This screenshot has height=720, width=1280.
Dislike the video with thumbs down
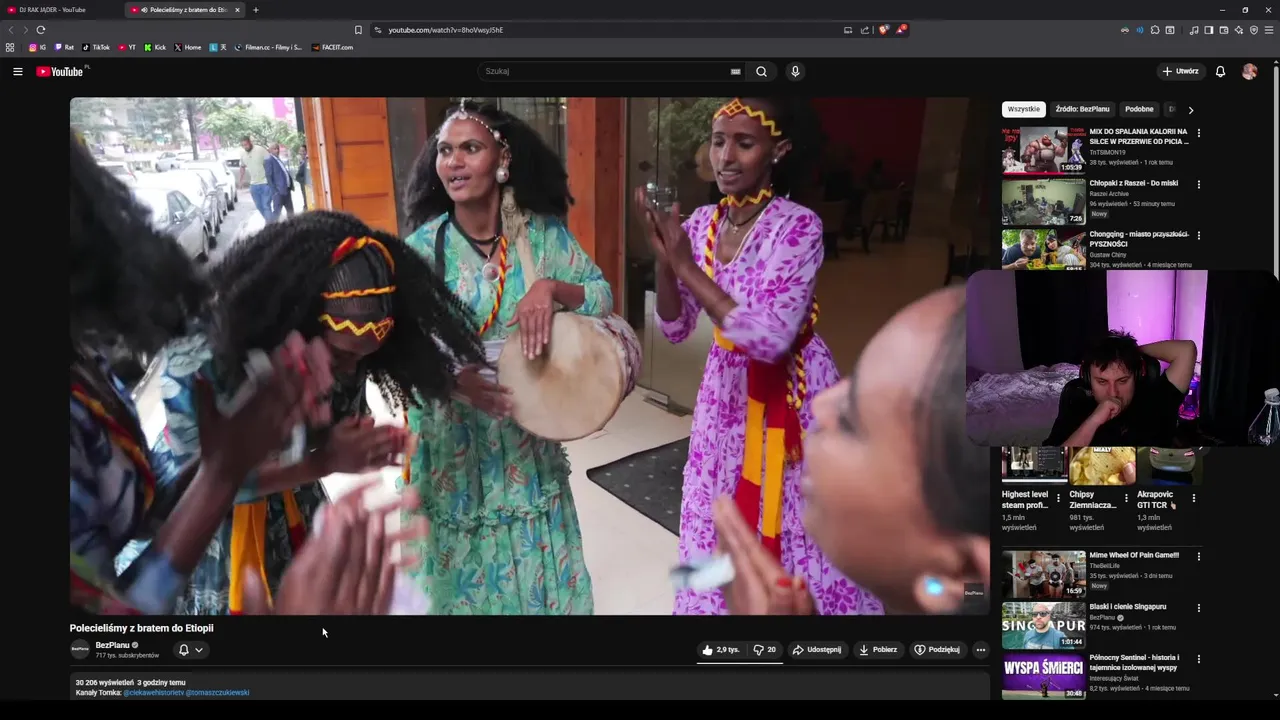tap(765, 650)
